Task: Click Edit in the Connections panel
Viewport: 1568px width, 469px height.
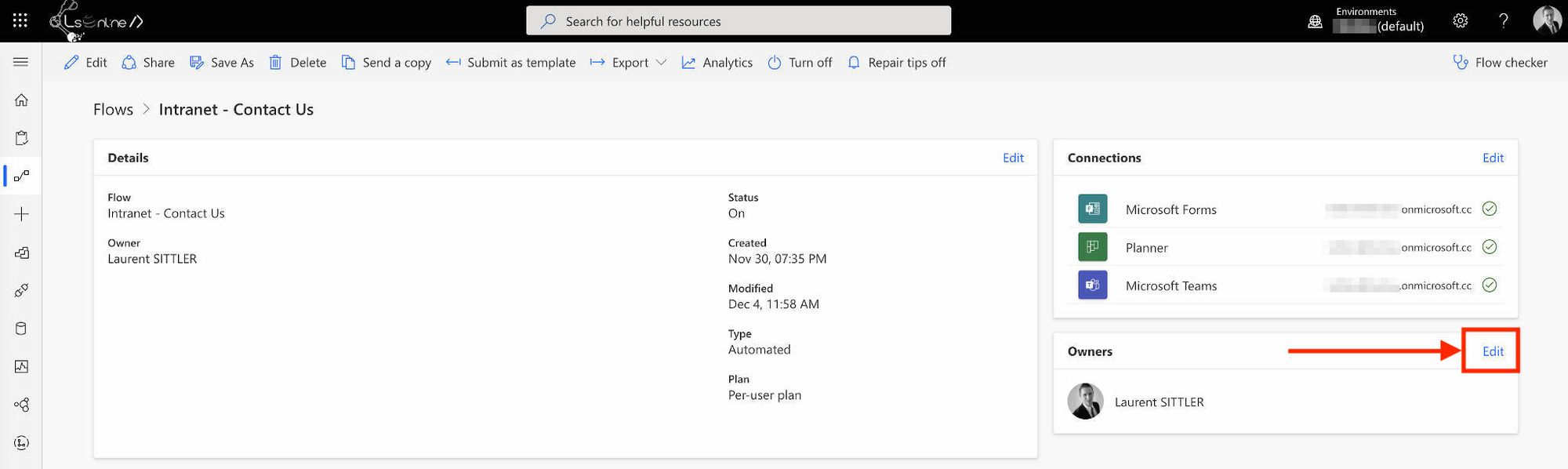Action: (1493, 158)
